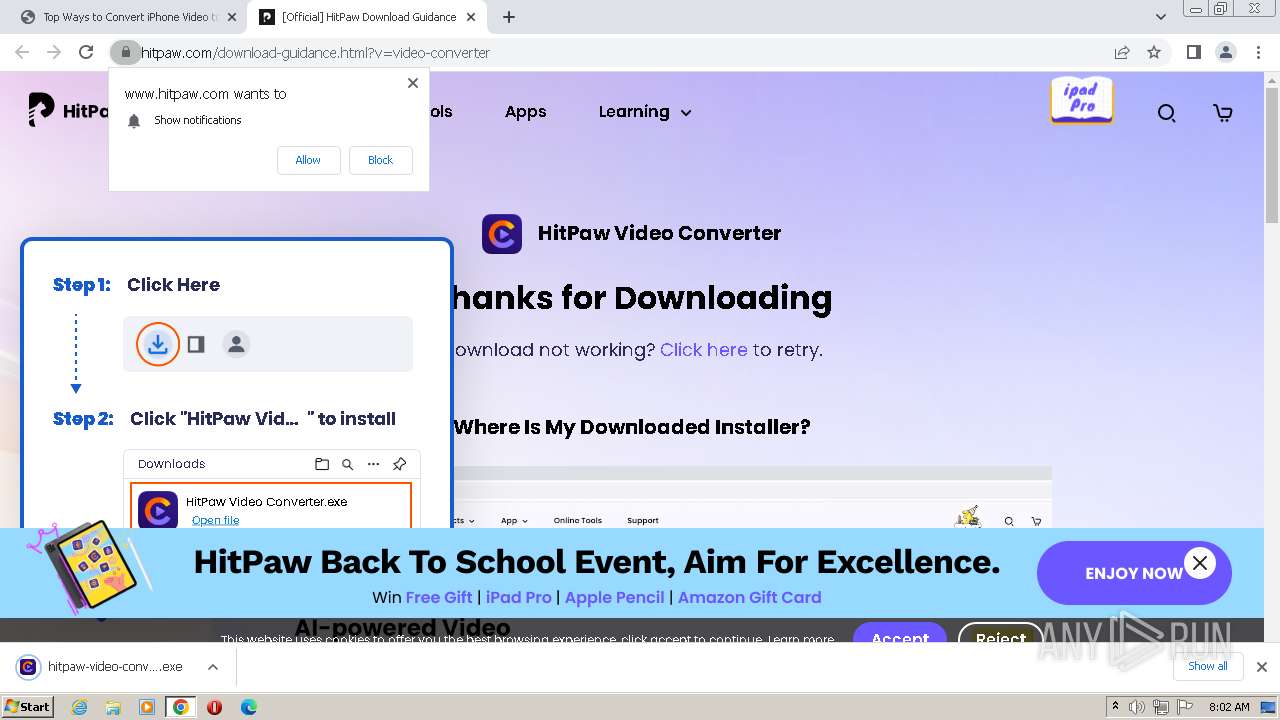Expand the Learning menu dropdown

point(645,112)
